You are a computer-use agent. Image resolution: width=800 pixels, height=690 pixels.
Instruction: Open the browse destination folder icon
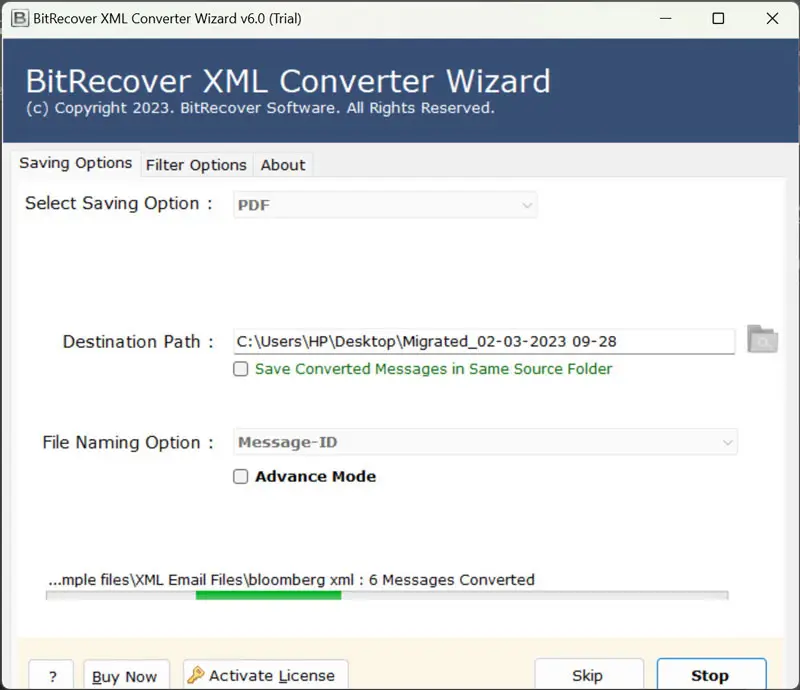(x=762, y=339)
